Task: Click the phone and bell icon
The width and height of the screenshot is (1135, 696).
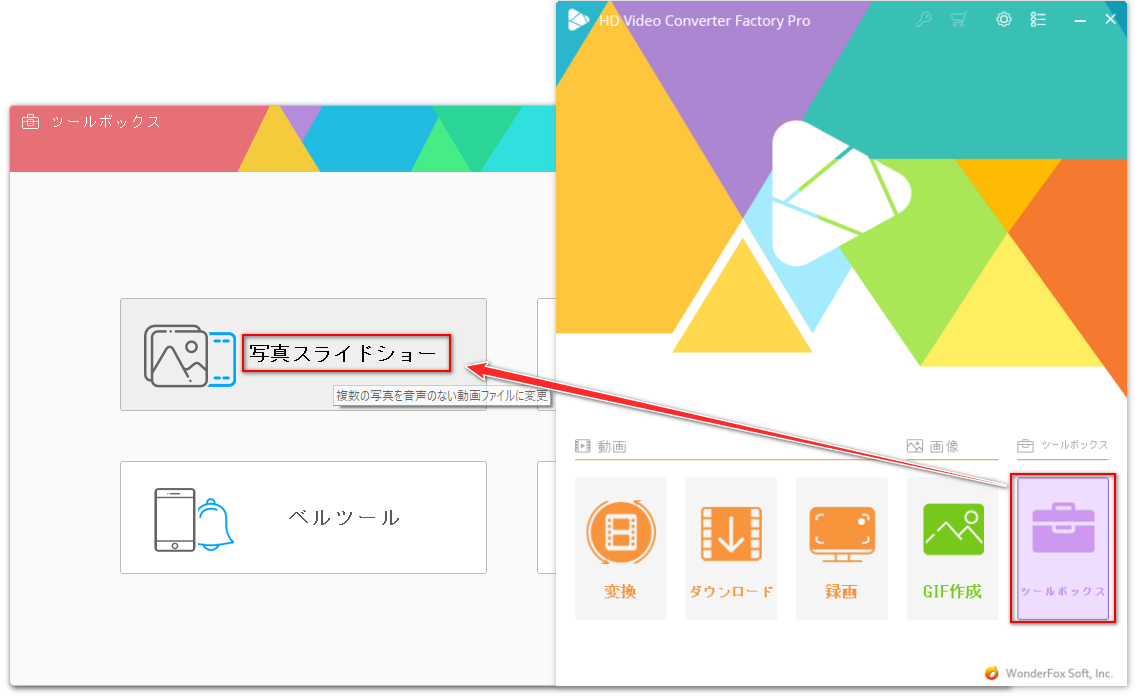Action: point(193,519)
